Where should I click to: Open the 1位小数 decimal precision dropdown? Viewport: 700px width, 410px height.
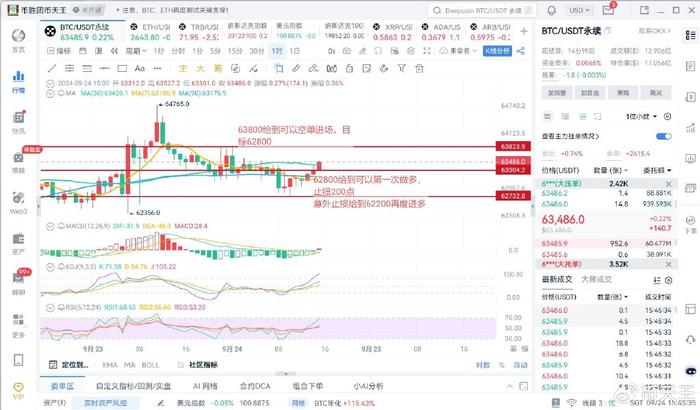[x=641, y=117]
